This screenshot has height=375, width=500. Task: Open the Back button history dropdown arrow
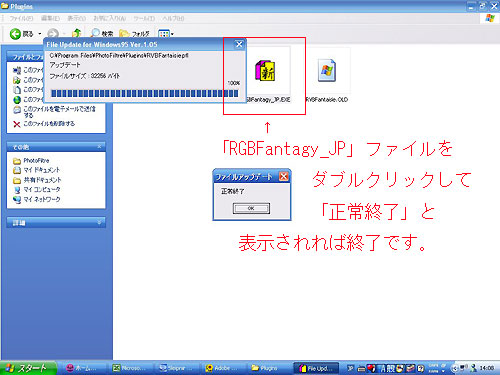[x=40, y=34]
